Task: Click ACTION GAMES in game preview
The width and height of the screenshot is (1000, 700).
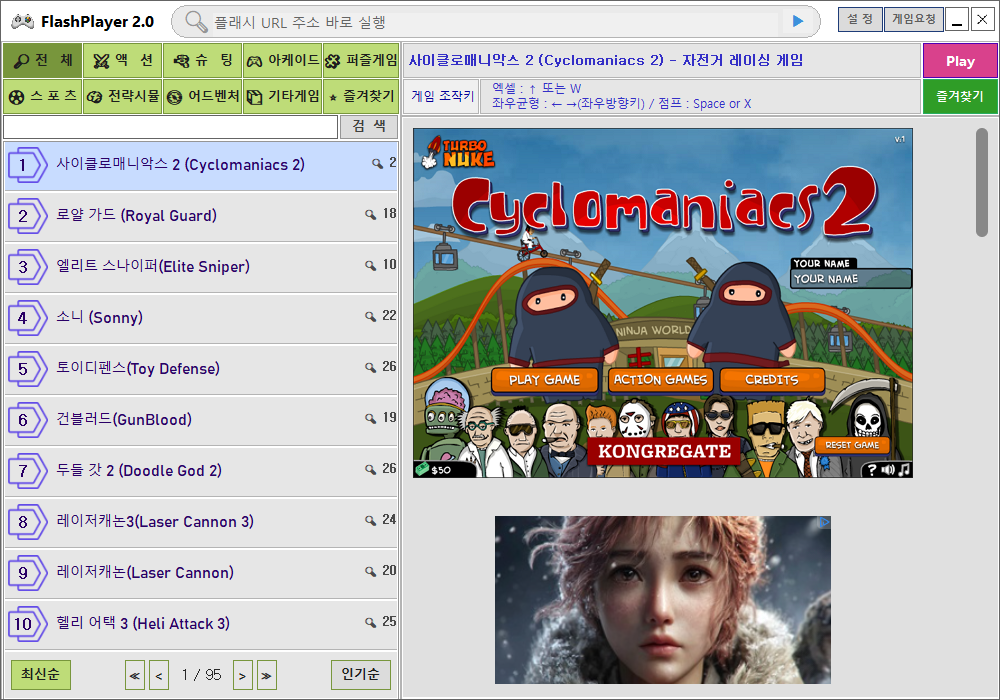Action: (660, 380)
